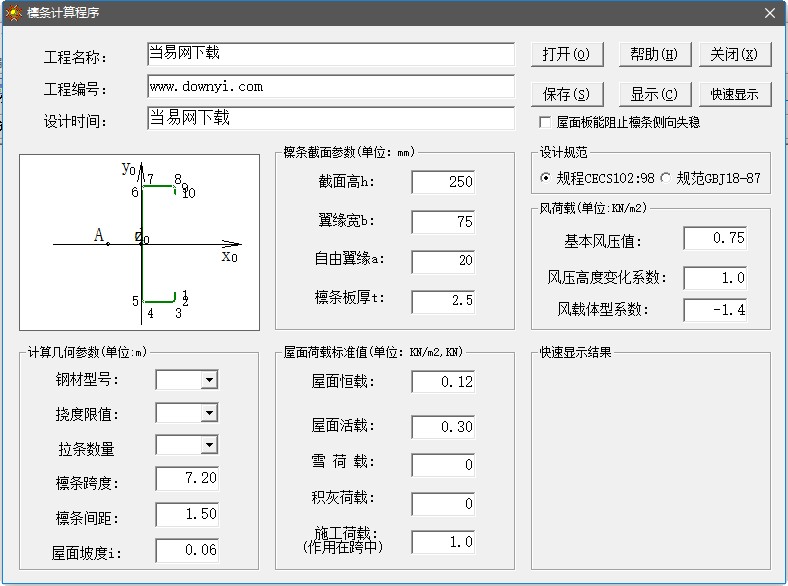
Task: Focus the 基本风压值 input field
Action: coord(715,238)
